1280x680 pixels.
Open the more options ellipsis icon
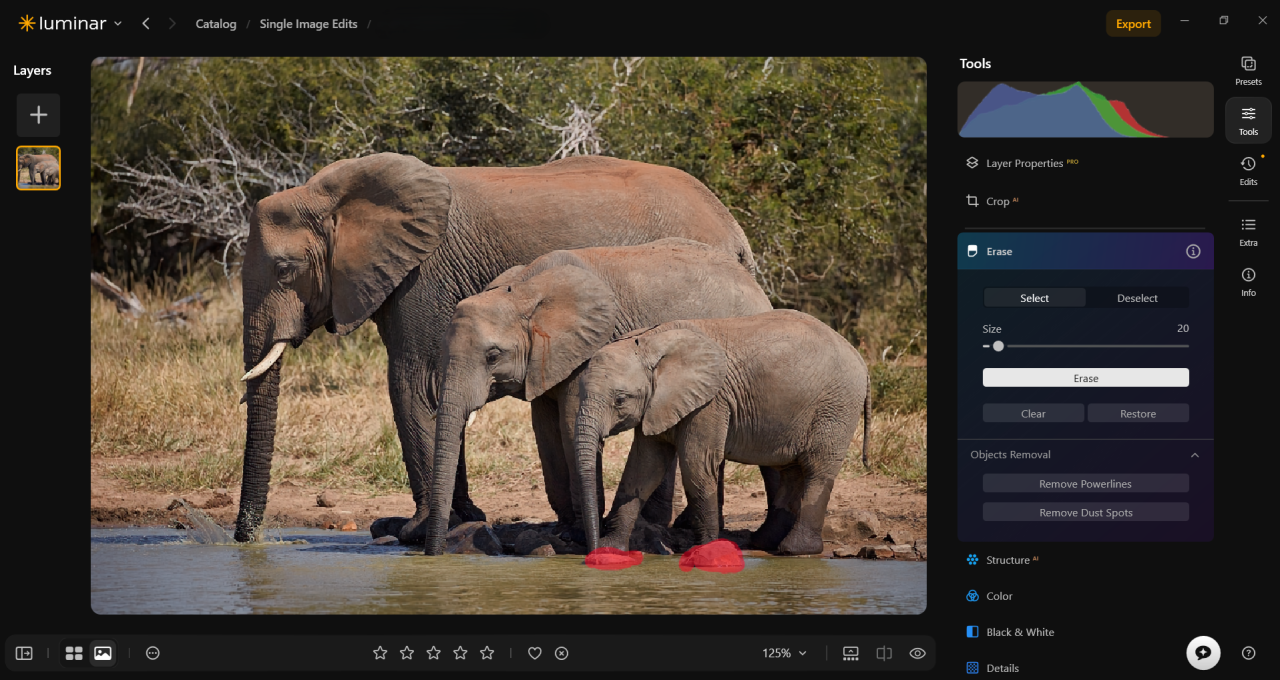pyautogui.click(x=153, y=653)
